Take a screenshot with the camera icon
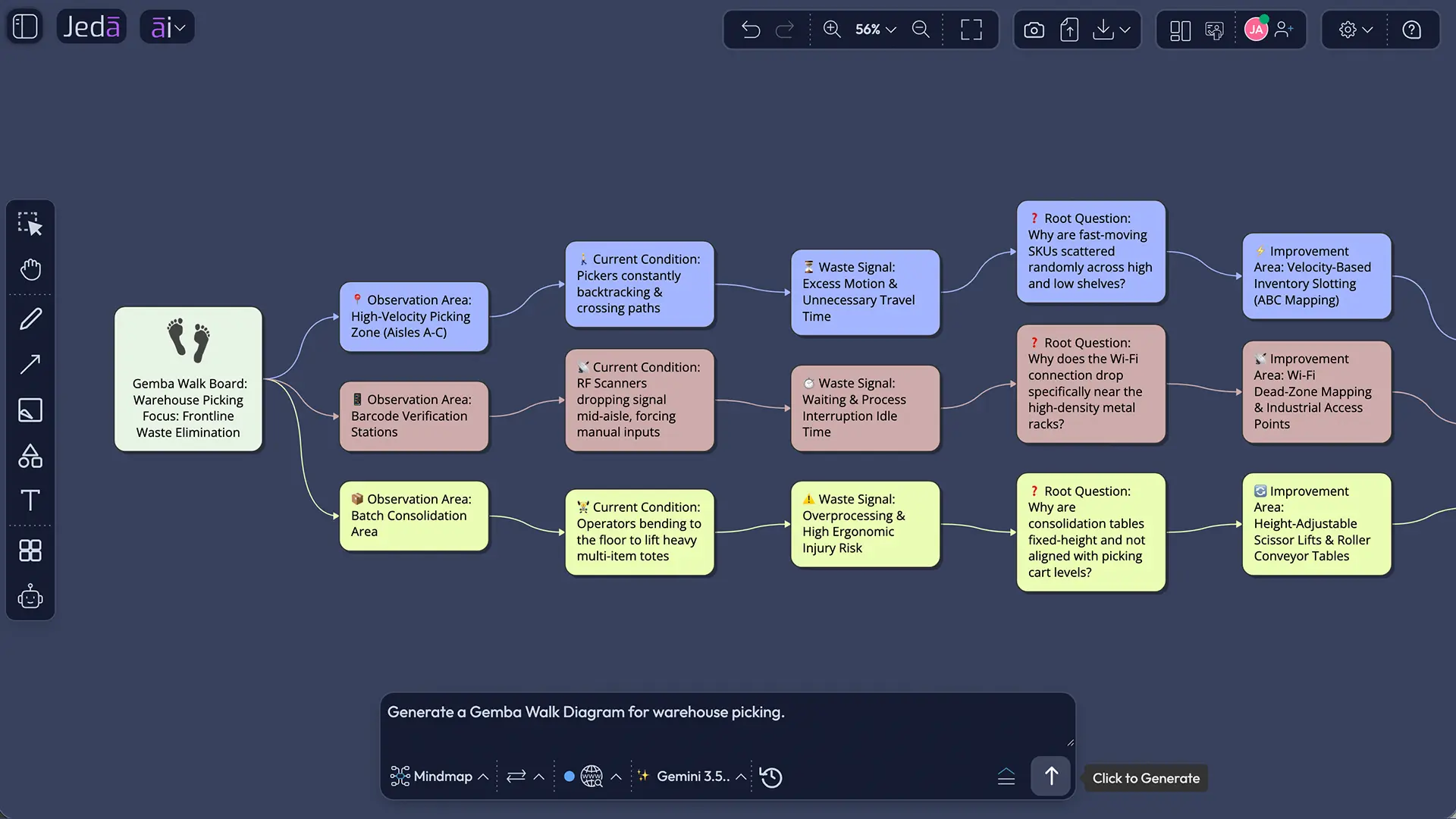 point(1034,30)
